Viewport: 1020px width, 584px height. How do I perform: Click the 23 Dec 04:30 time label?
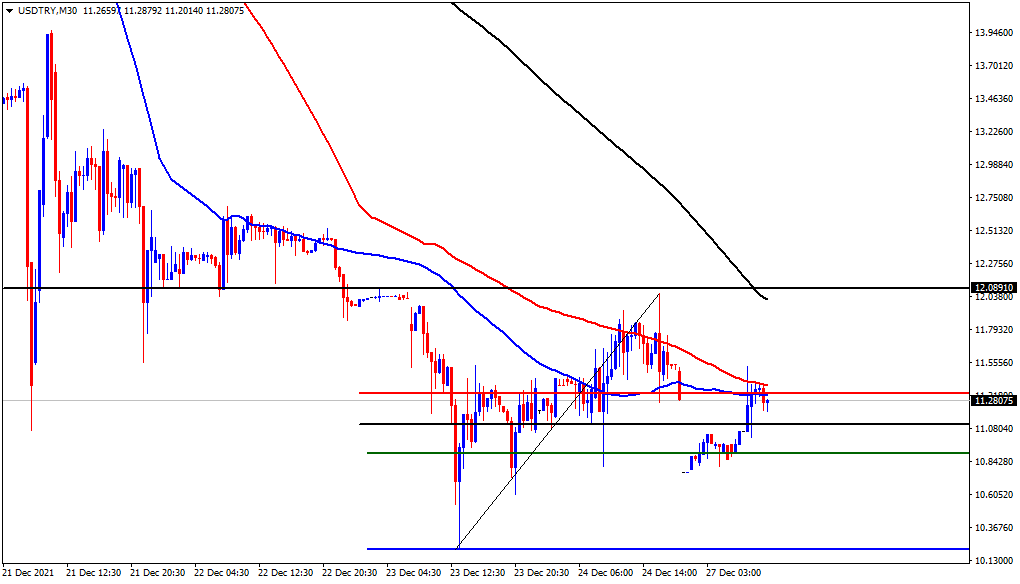[x=414, y=573]
